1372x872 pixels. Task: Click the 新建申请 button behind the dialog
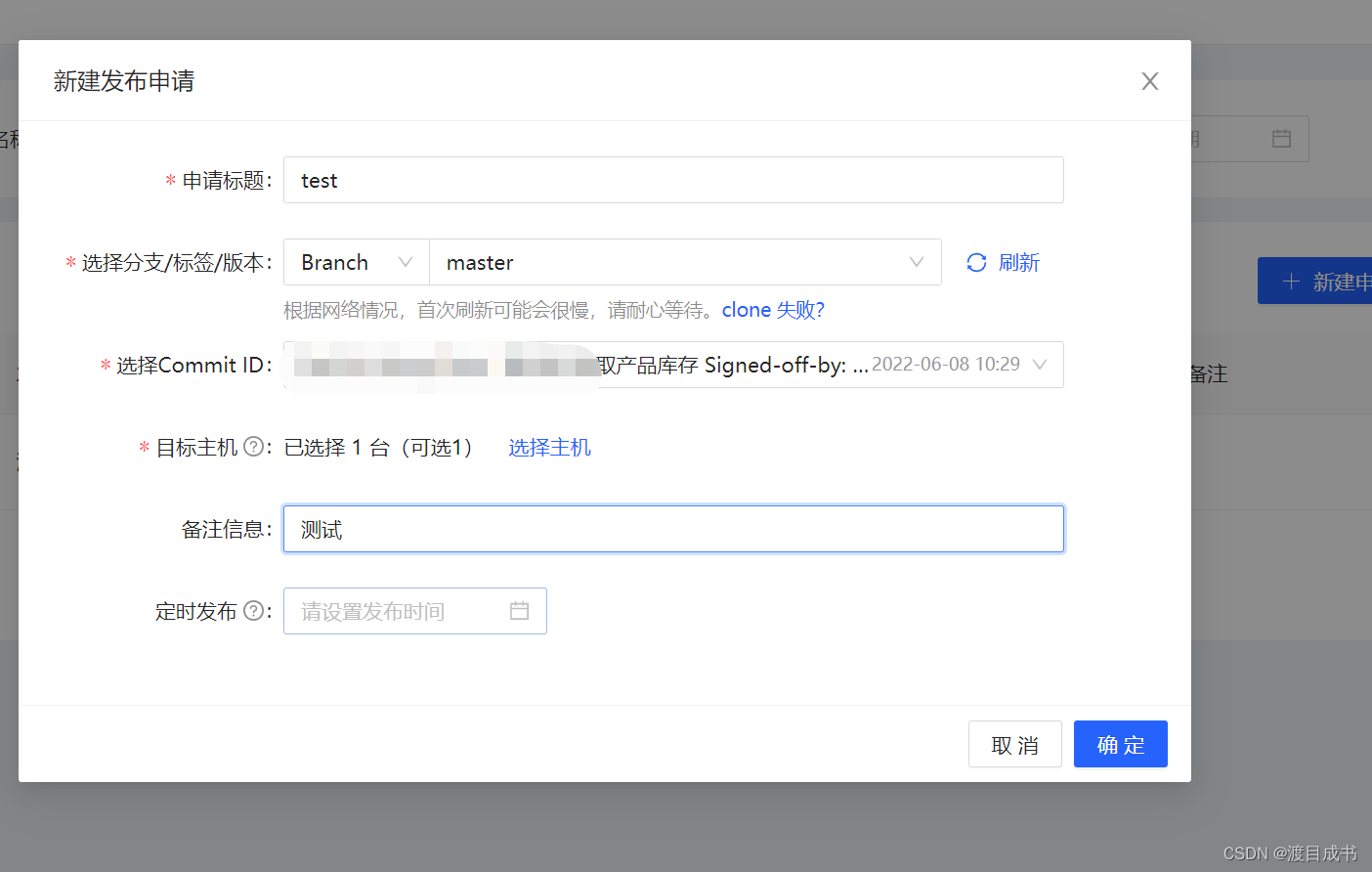[1314, 281]
